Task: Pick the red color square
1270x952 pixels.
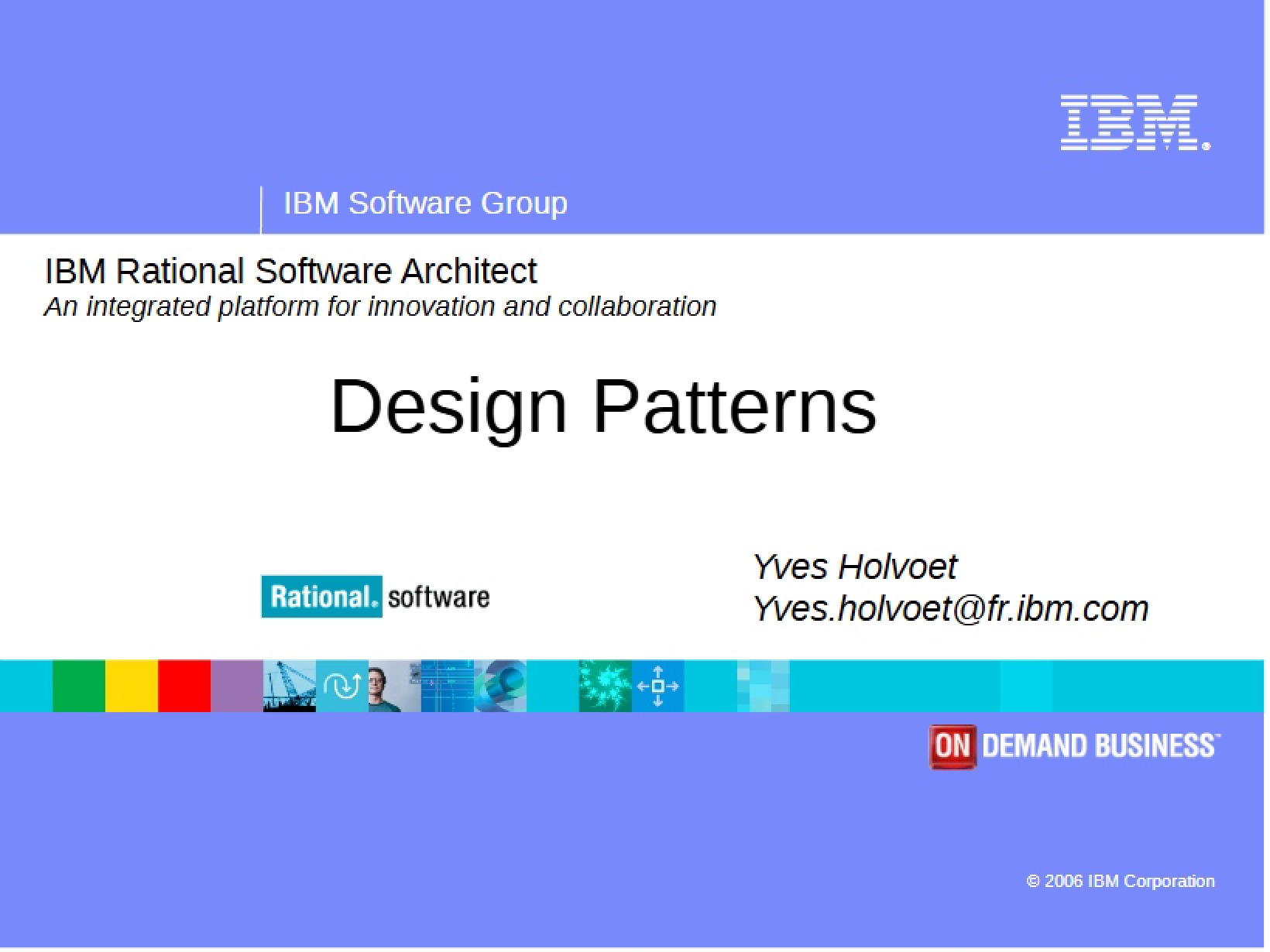Action: click(x=184, y=686)
